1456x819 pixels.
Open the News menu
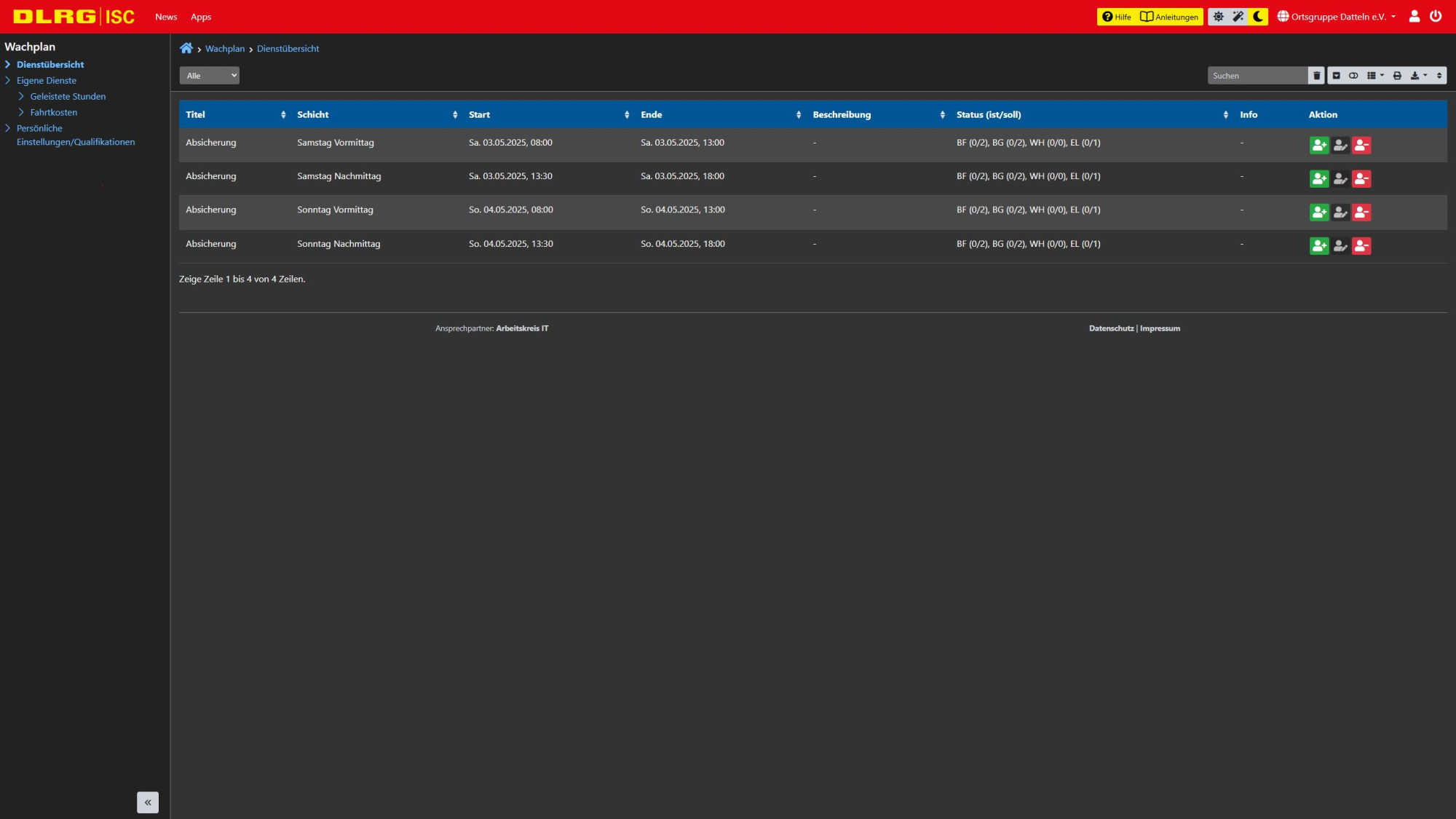[x=166, y=17]
